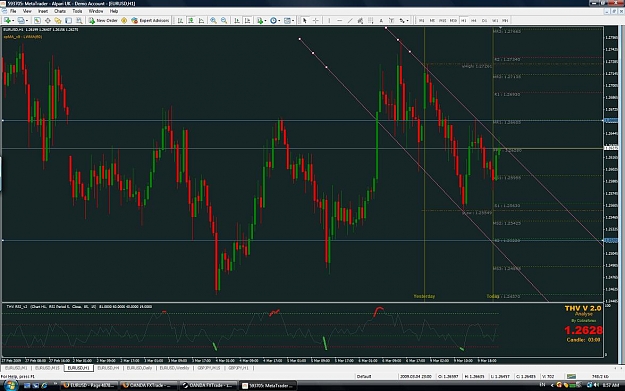Switch to the GBPJPY,M15 chart tab
Image resolution: width=625 pixels, height=391 pixels.
[209, 368]
